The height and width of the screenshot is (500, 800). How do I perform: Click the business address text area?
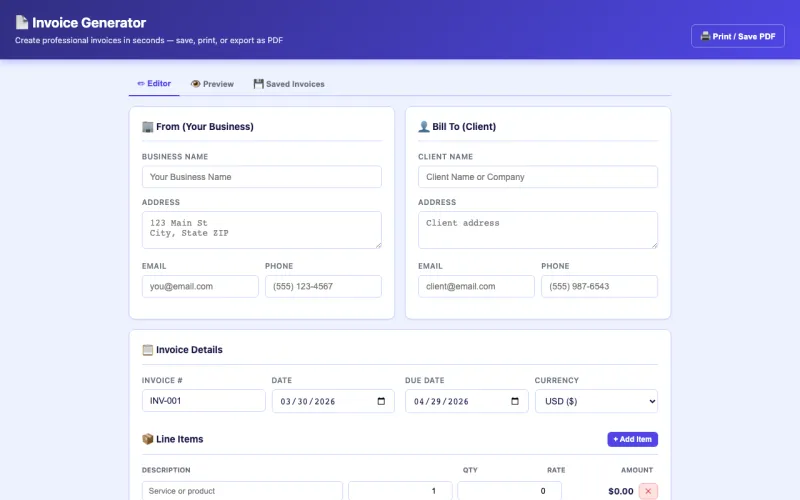click(x=262, y=229)
